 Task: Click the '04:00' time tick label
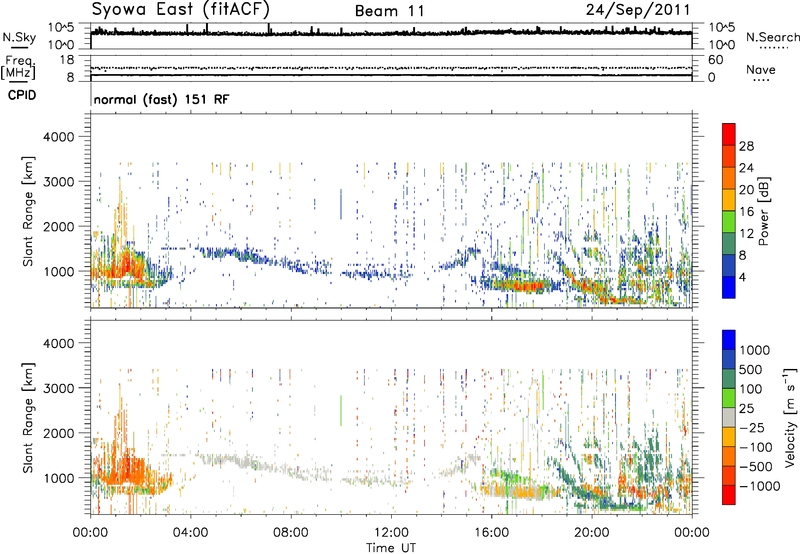[190, 533]
